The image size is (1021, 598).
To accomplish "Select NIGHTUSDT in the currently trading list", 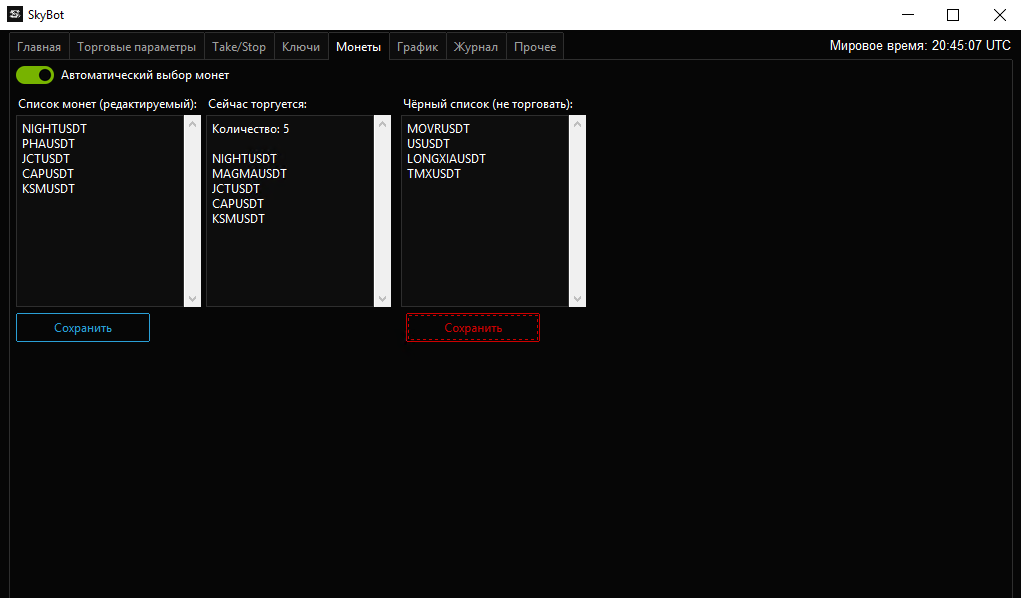I will click(x=244, y=159).
